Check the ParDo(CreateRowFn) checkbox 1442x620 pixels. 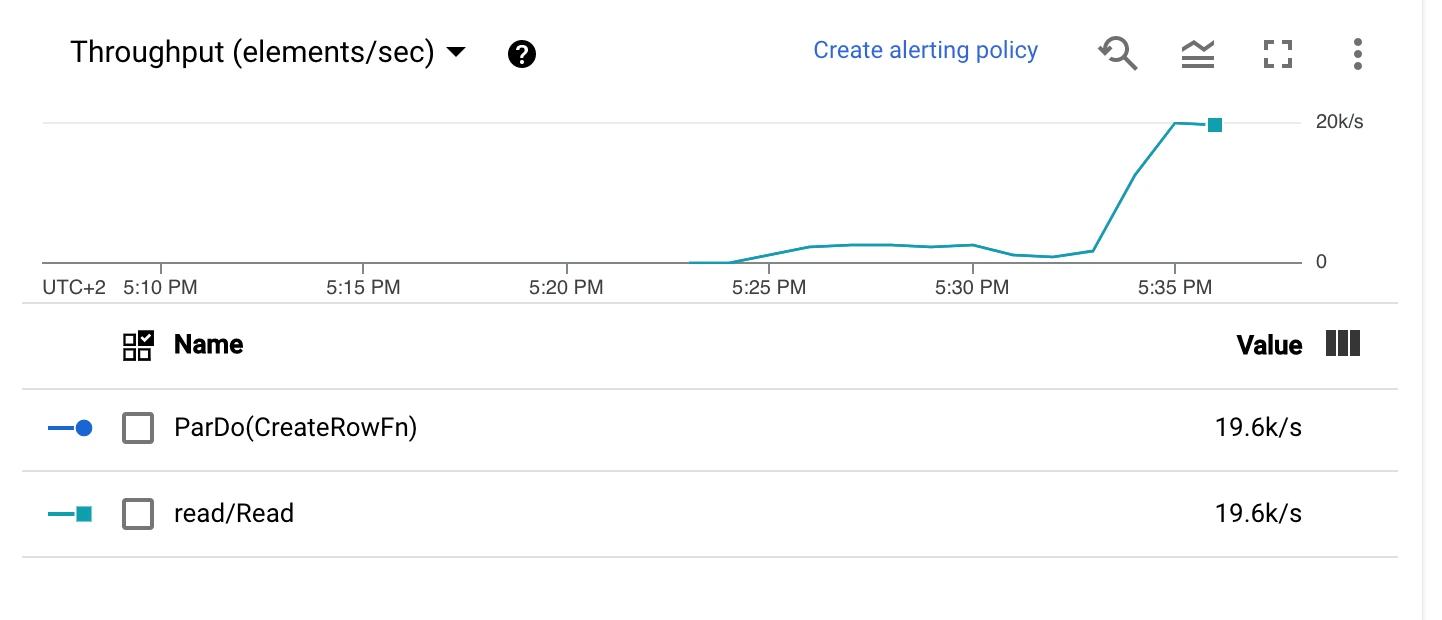coord(138,429)
